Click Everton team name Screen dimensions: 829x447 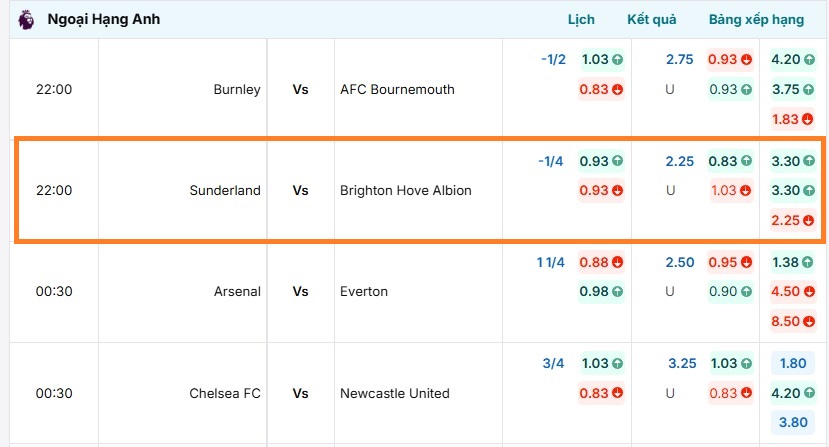pos(364,291)
